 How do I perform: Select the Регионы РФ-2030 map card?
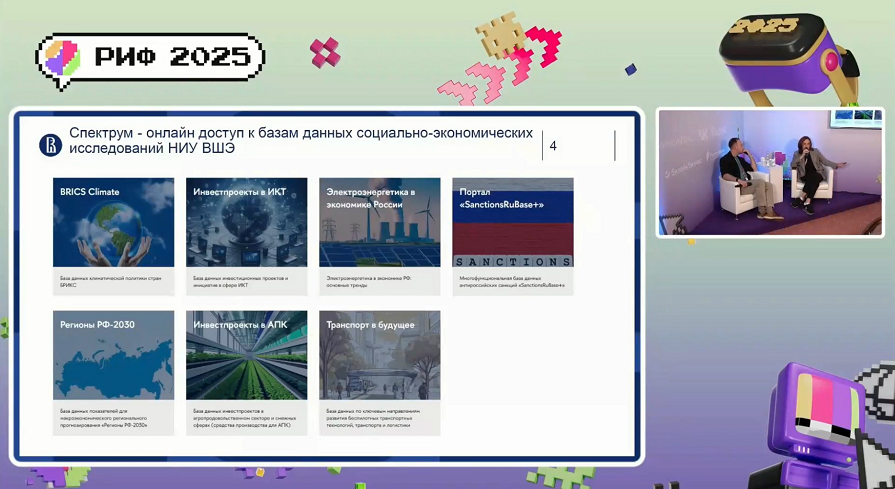point(113,355)
